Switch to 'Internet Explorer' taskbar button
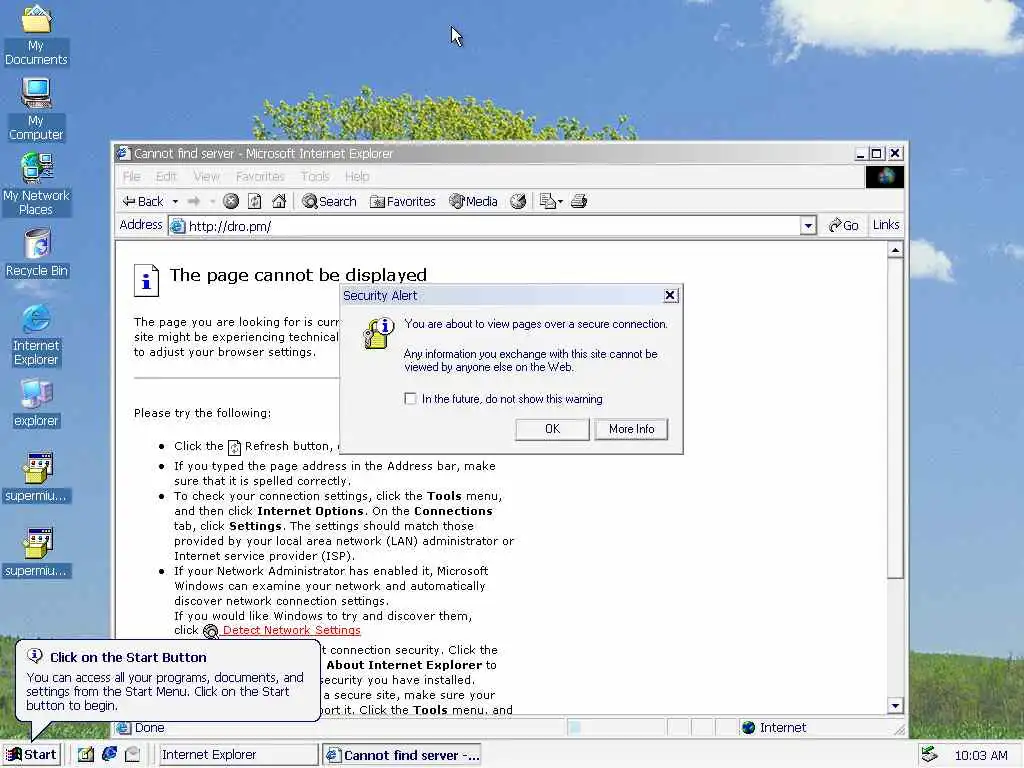Screen dimensions: 1024x768 point(238,755)
